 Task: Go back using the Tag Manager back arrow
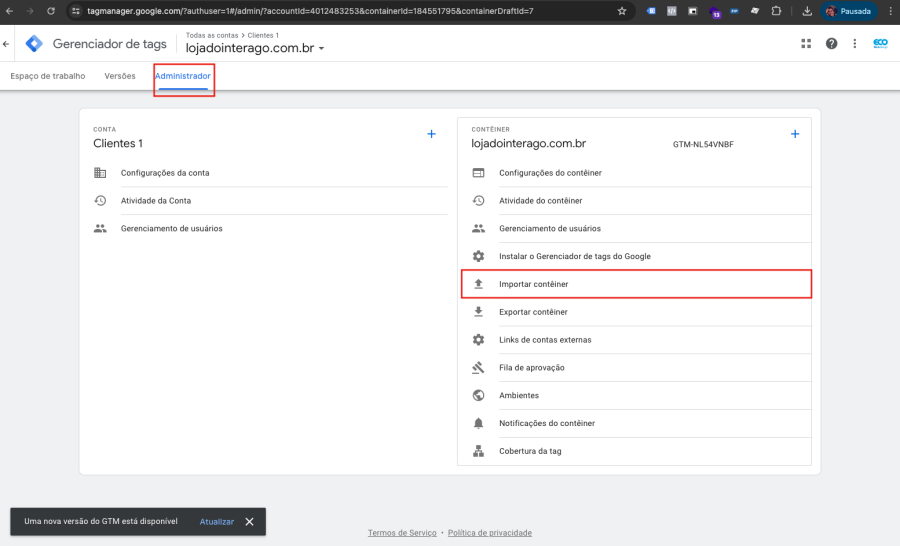(x=6, y=44)
